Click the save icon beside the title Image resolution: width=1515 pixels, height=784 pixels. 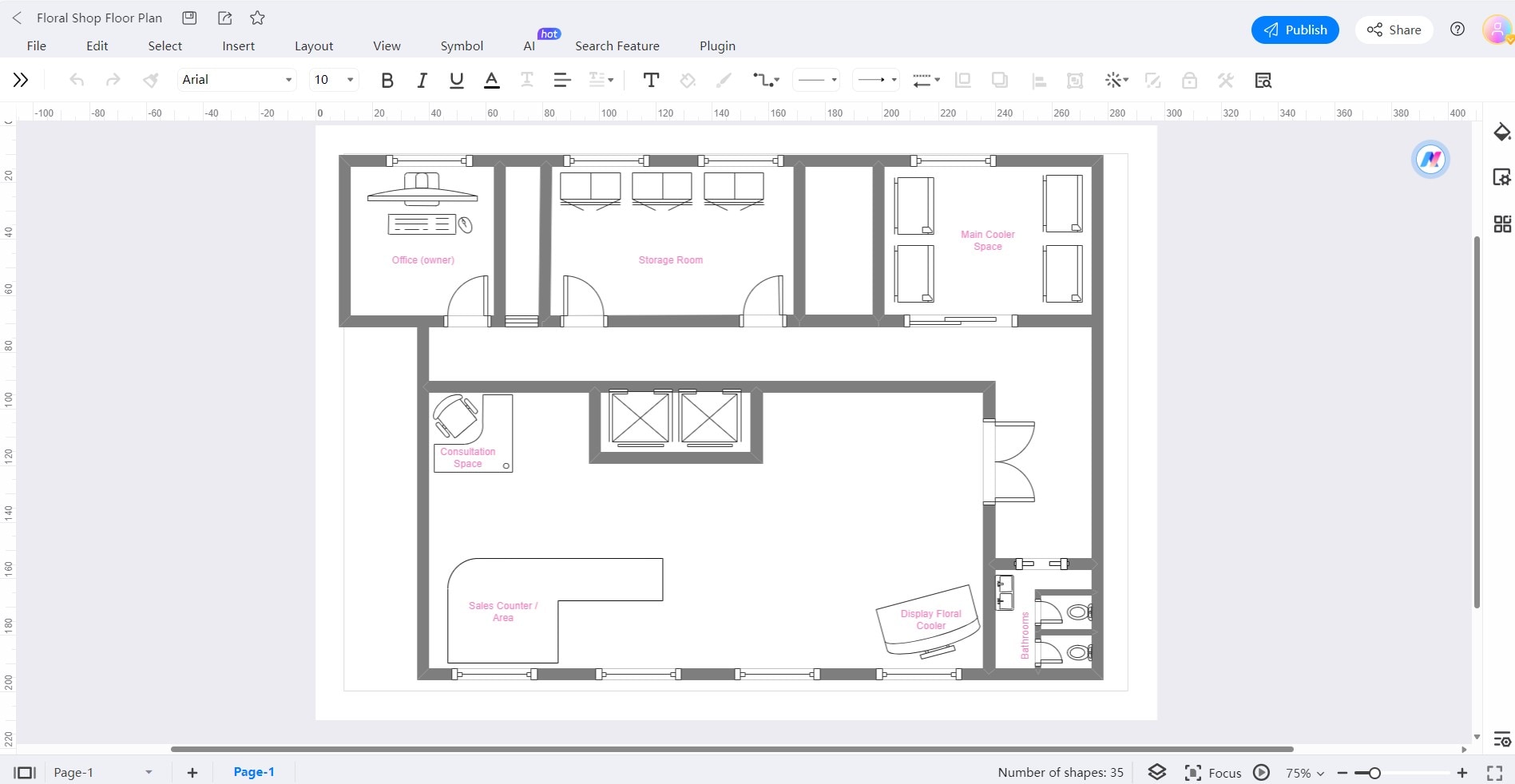tap(189, 18)
